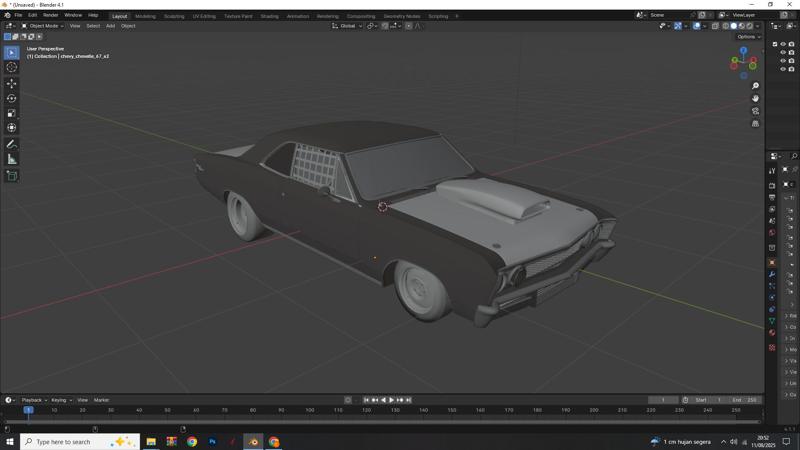The height and width of the screenshot is (450, 800).
Task: Open the Physics properties tab
Action: coord(772,297)
